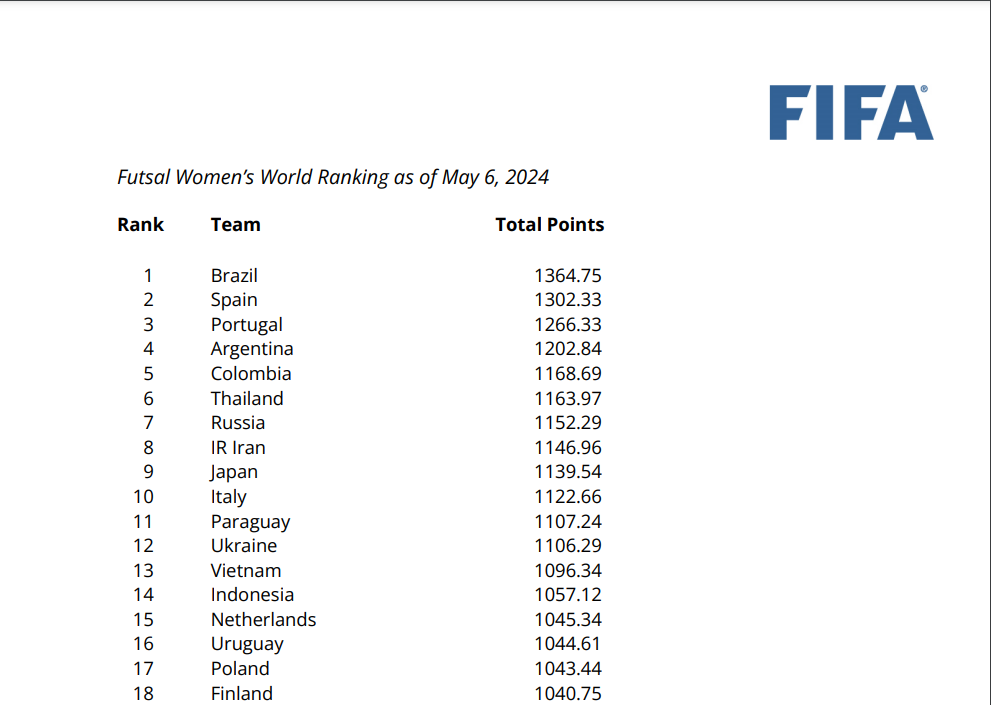Click rank number 10 beside Italy

[143, 497]
